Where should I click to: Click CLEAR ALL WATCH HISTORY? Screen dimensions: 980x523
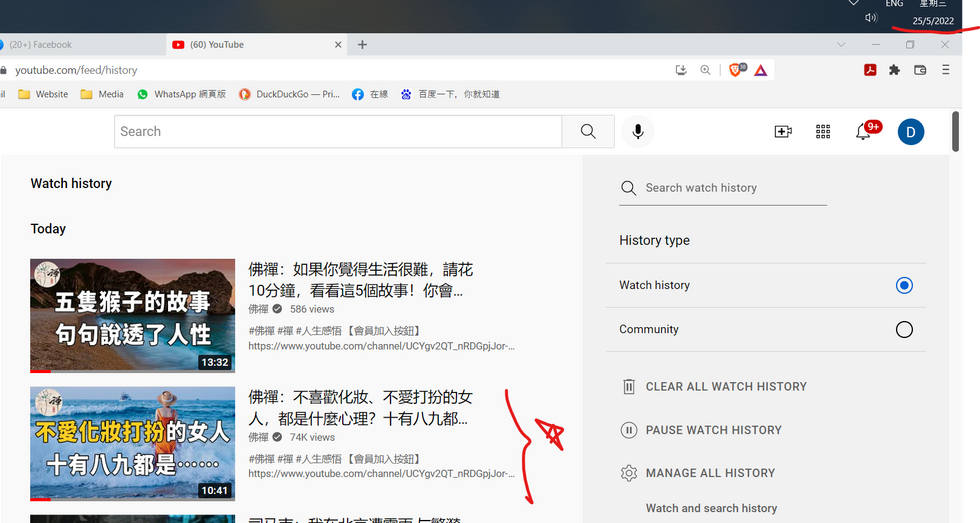726,387
